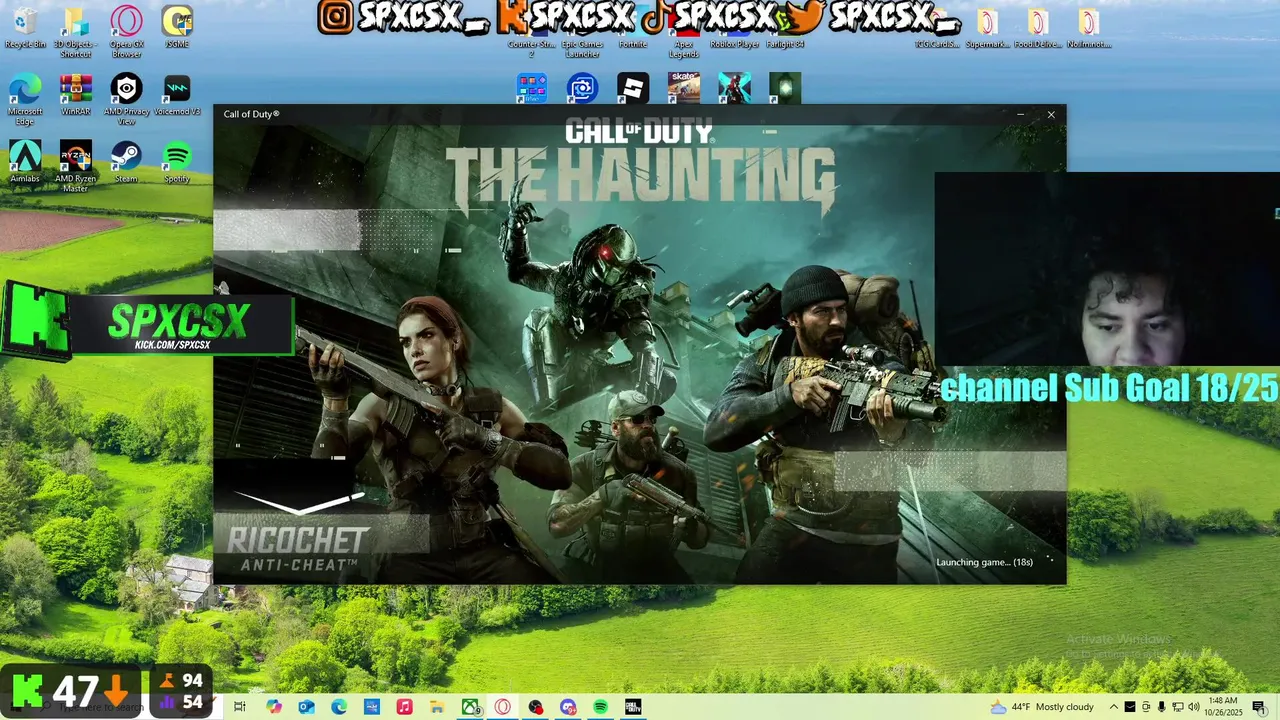The width and height of the screenshot is (1280, 720).
Task: Open Apple Music from the taskbar
Action: (404, 707)
